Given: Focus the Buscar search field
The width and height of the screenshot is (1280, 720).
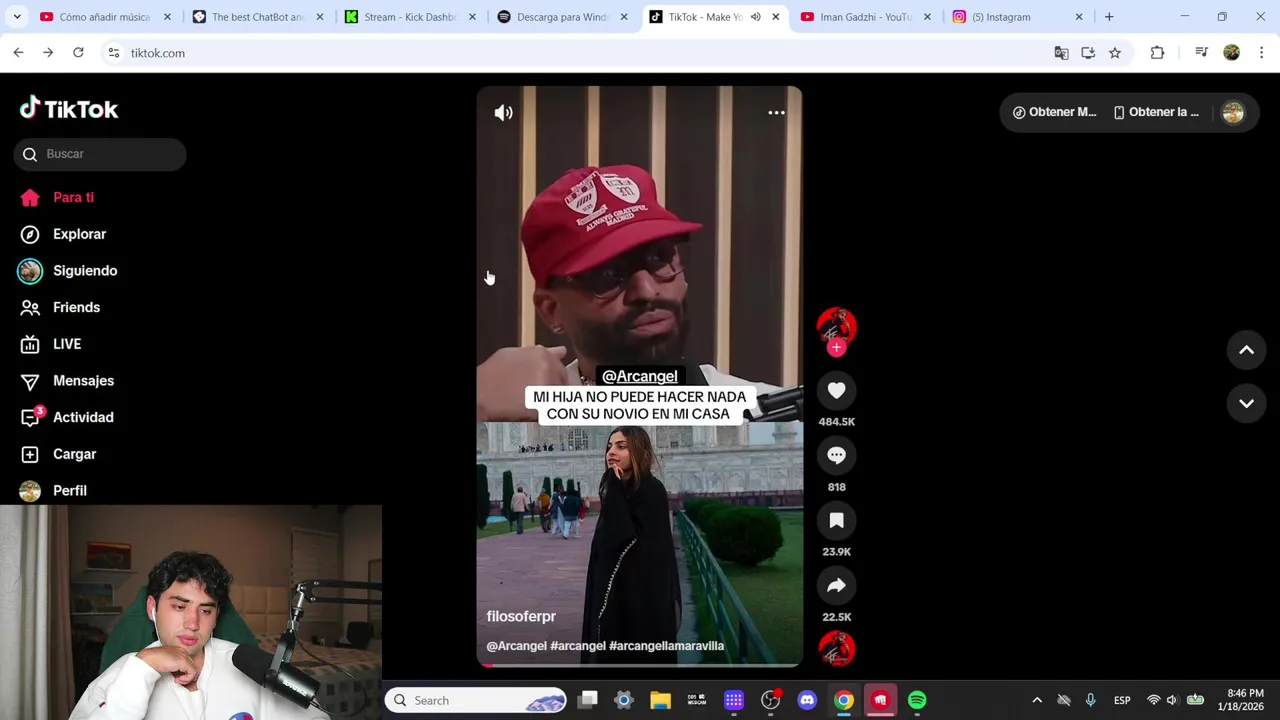Looking at the screenshot, I should pos(100,154).
